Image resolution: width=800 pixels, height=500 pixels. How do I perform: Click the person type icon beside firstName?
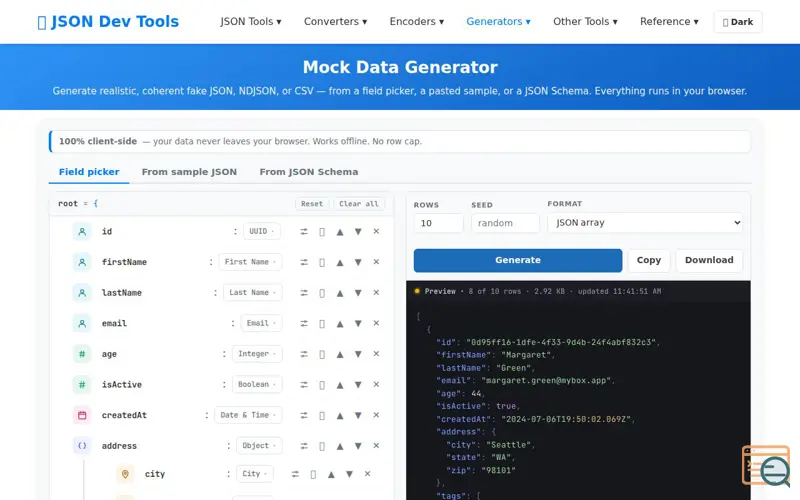(x=82, y=262)
